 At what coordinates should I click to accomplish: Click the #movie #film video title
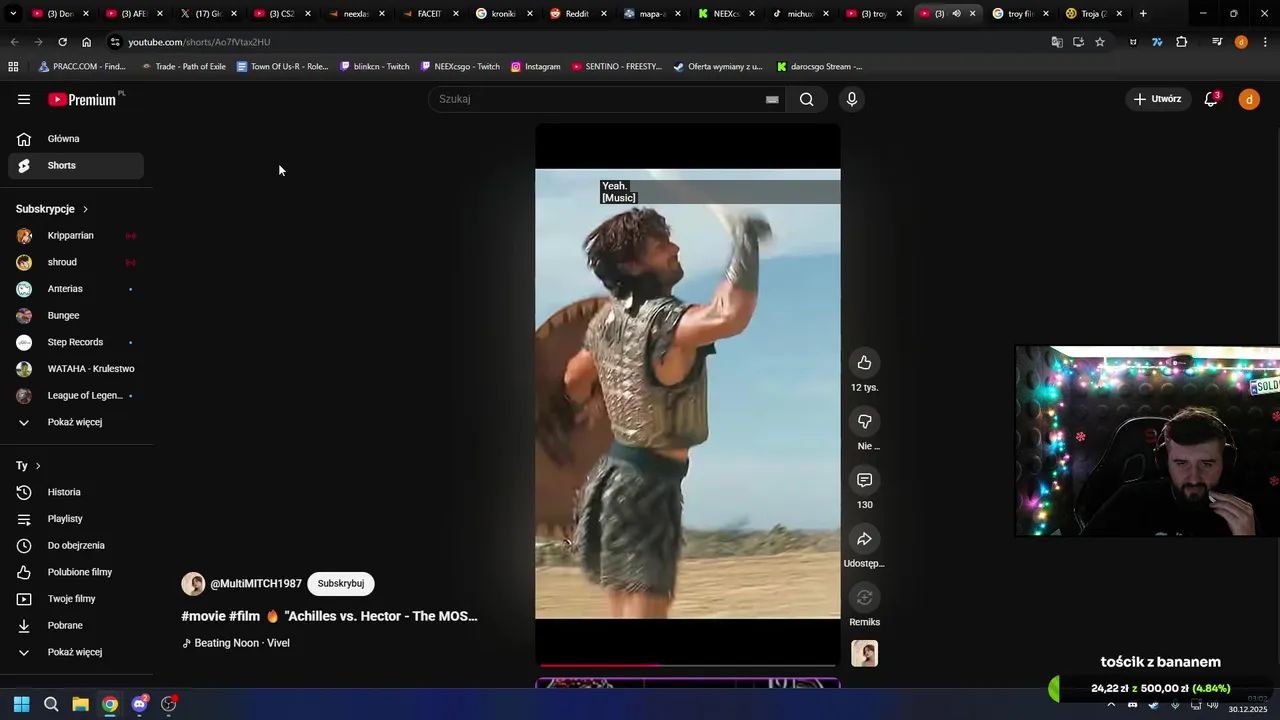[x=329, y=616]
